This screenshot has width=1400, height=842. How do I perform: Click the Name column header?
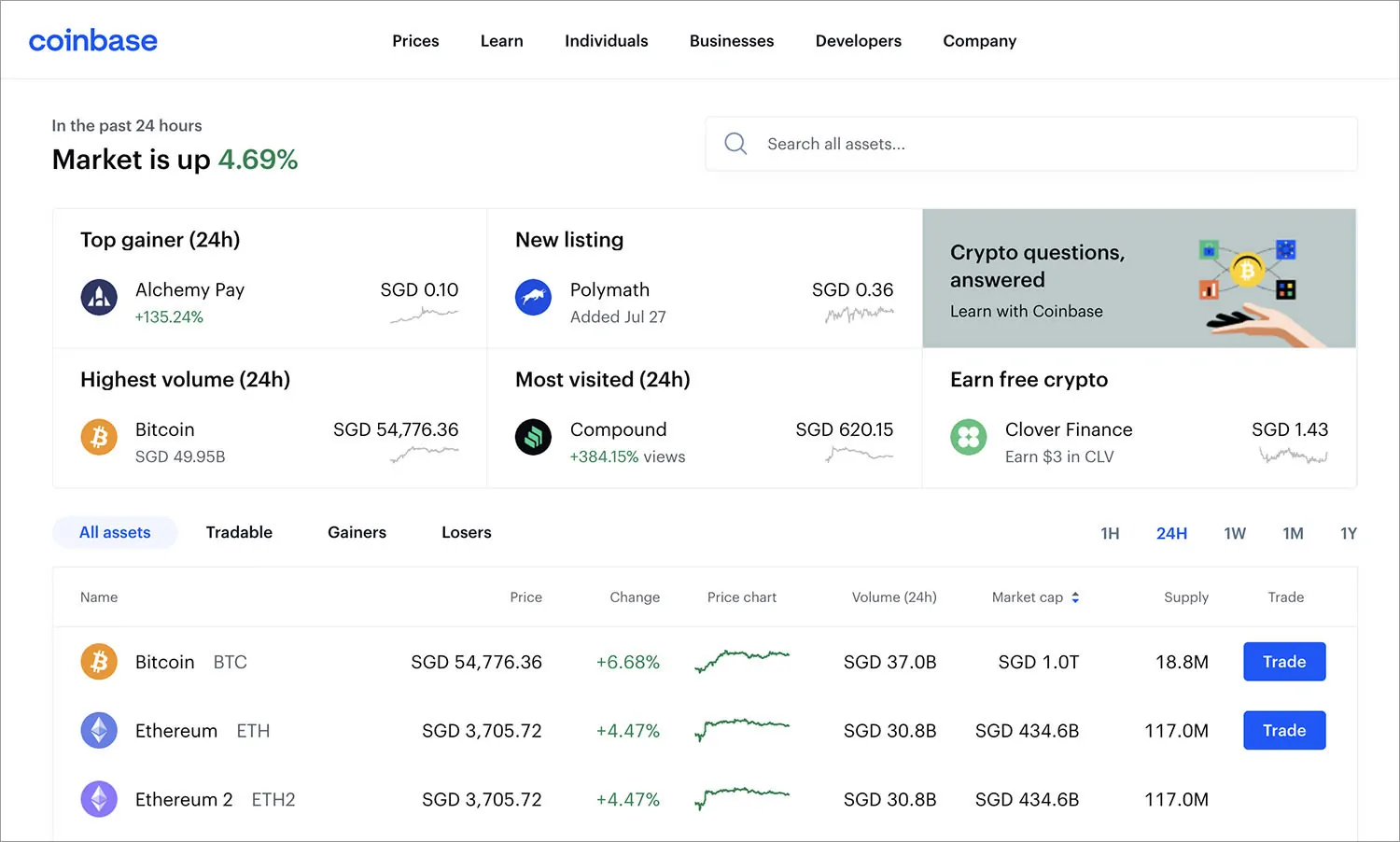[x=99, y=597]
